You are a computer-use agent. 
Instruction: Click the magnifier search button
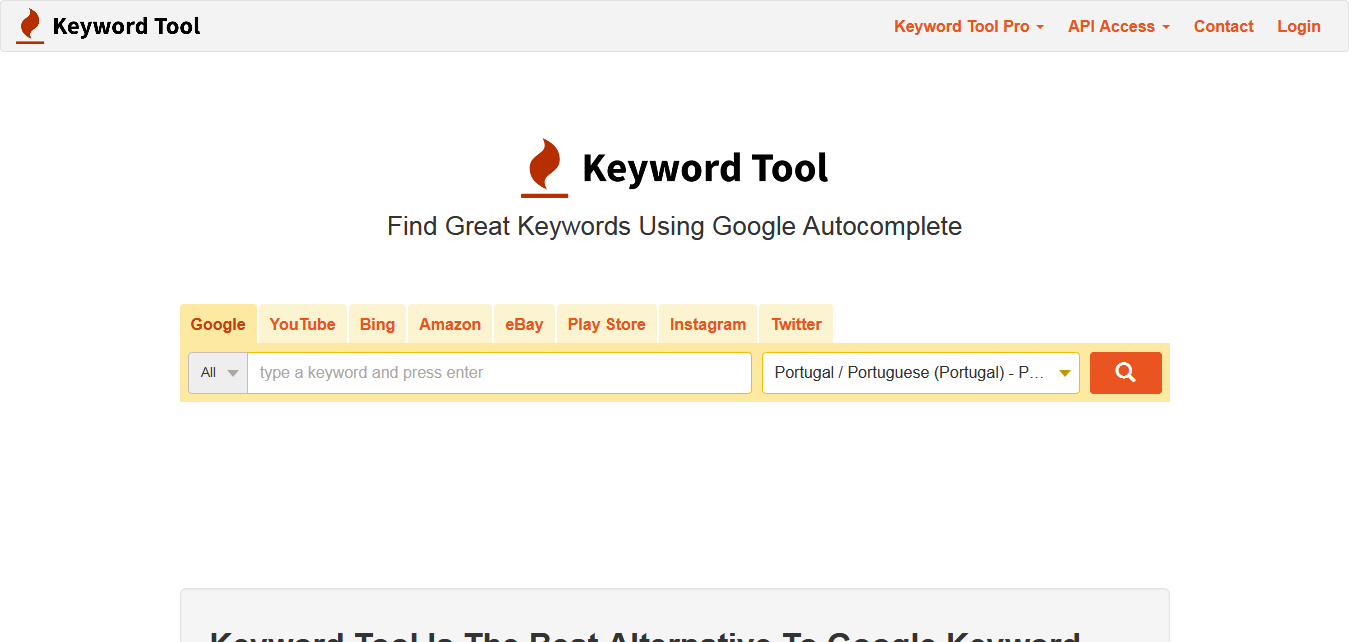1125,373
